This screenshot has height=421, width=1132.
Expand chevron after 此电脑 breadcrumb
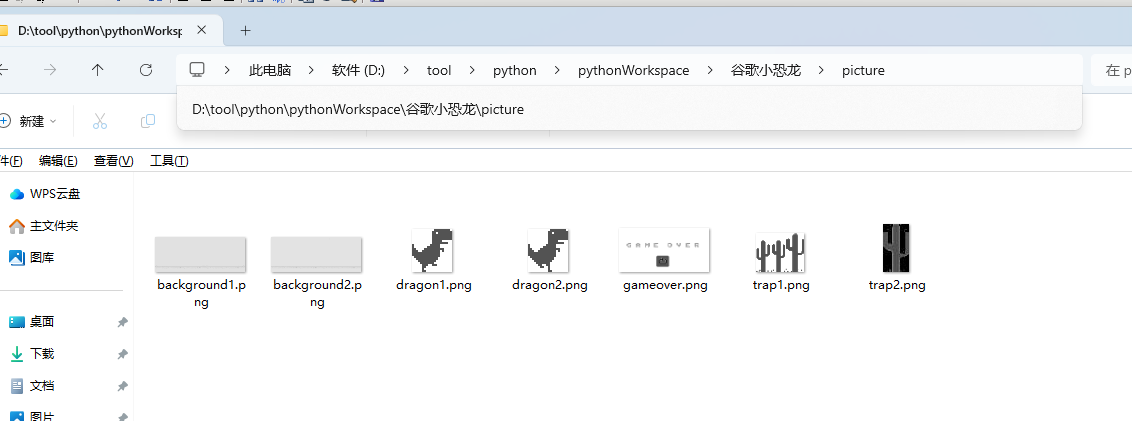tap(311, 70)
